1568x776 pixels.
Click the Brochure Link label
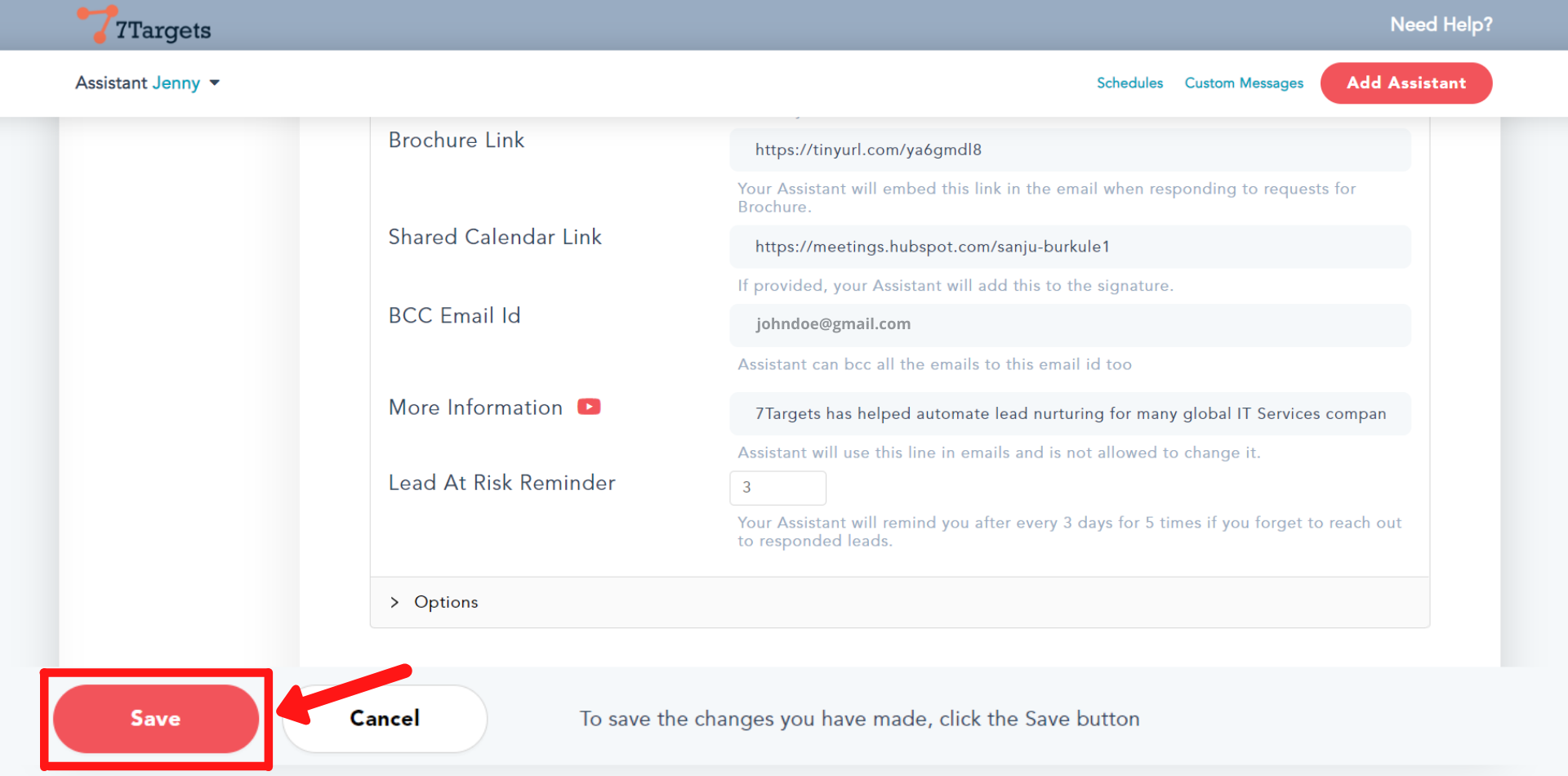[457, 140]
